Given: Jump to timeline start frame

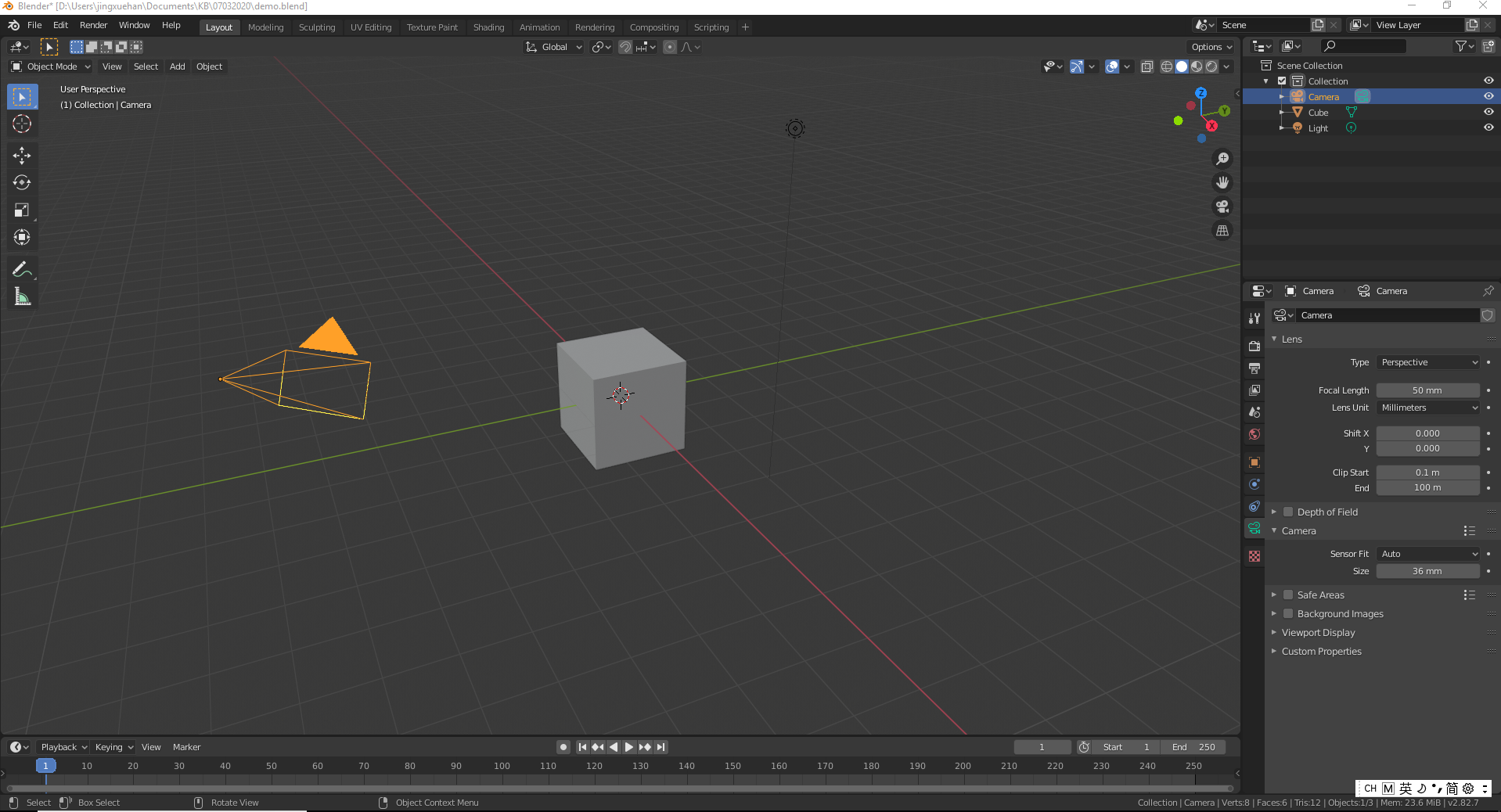Looking at the screenshot, I should [582, 747].
